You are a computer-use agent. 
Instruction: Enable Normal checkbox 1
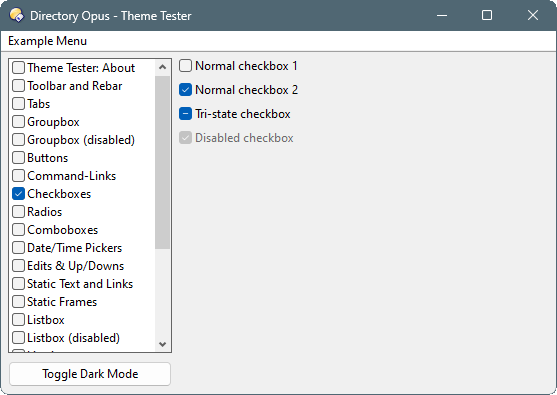pyautogui.click(x=185, y=66)
